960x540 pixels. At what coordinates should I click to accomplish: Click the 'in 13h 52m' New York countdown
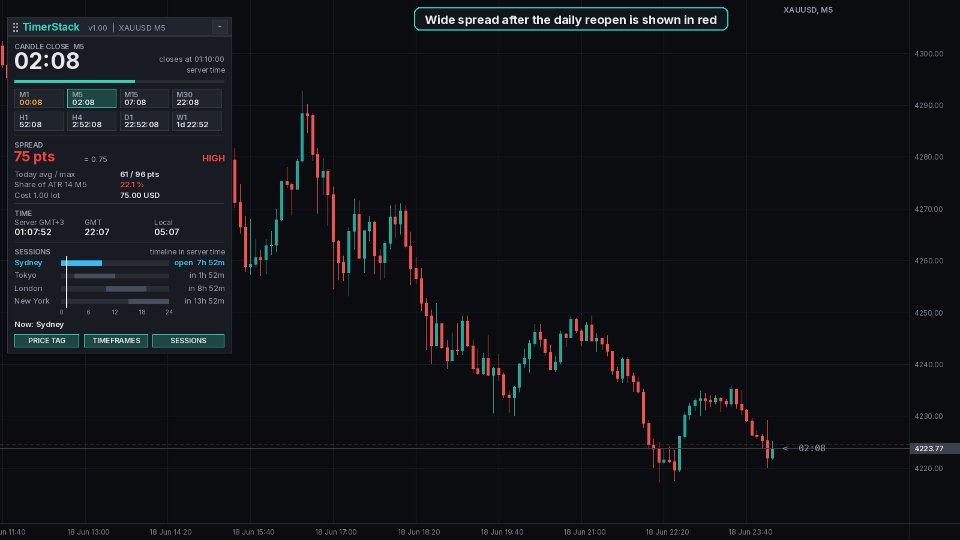pos(204,301)
